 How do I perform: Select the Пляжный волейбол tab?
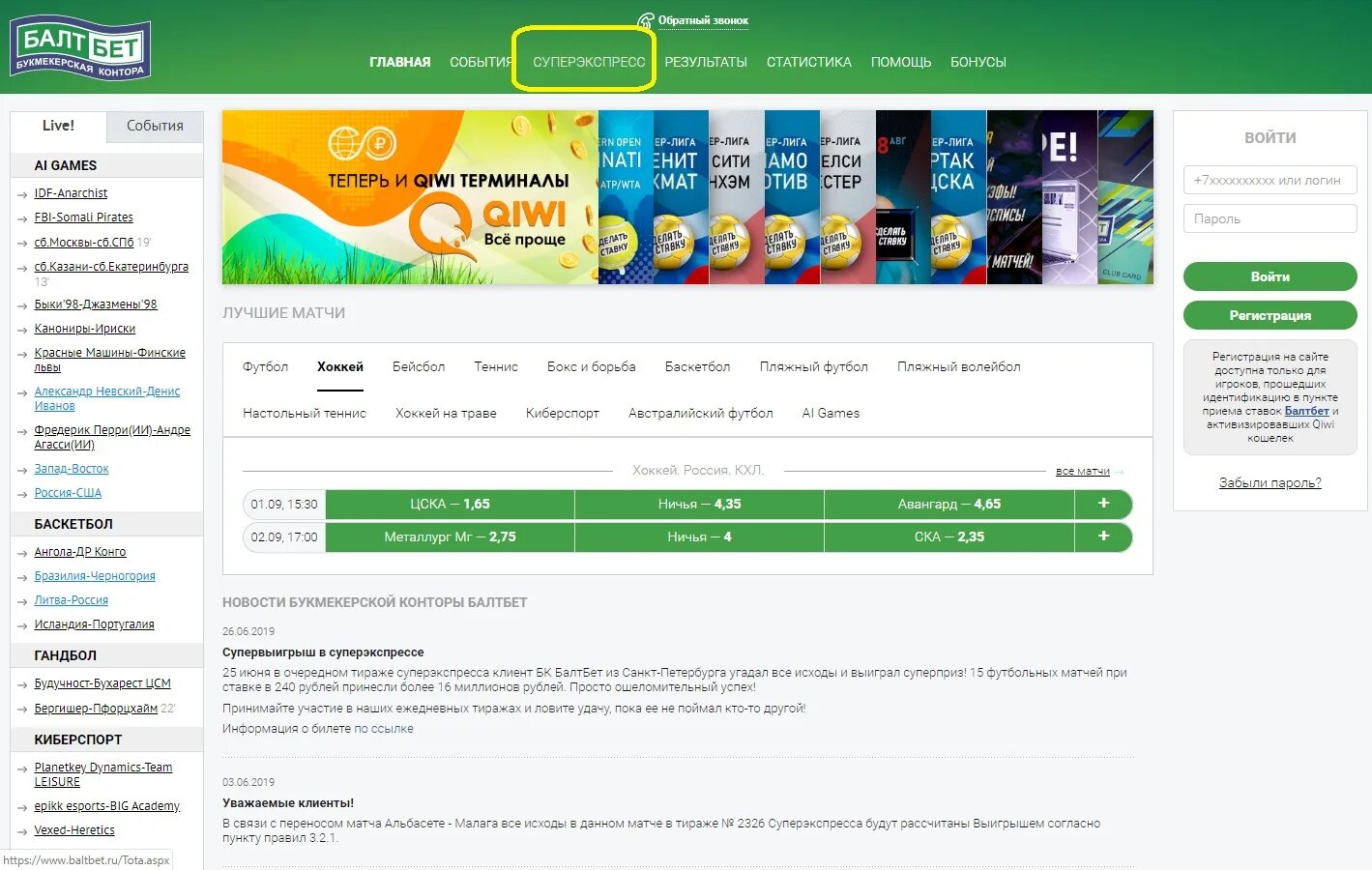tap(959, 366)
